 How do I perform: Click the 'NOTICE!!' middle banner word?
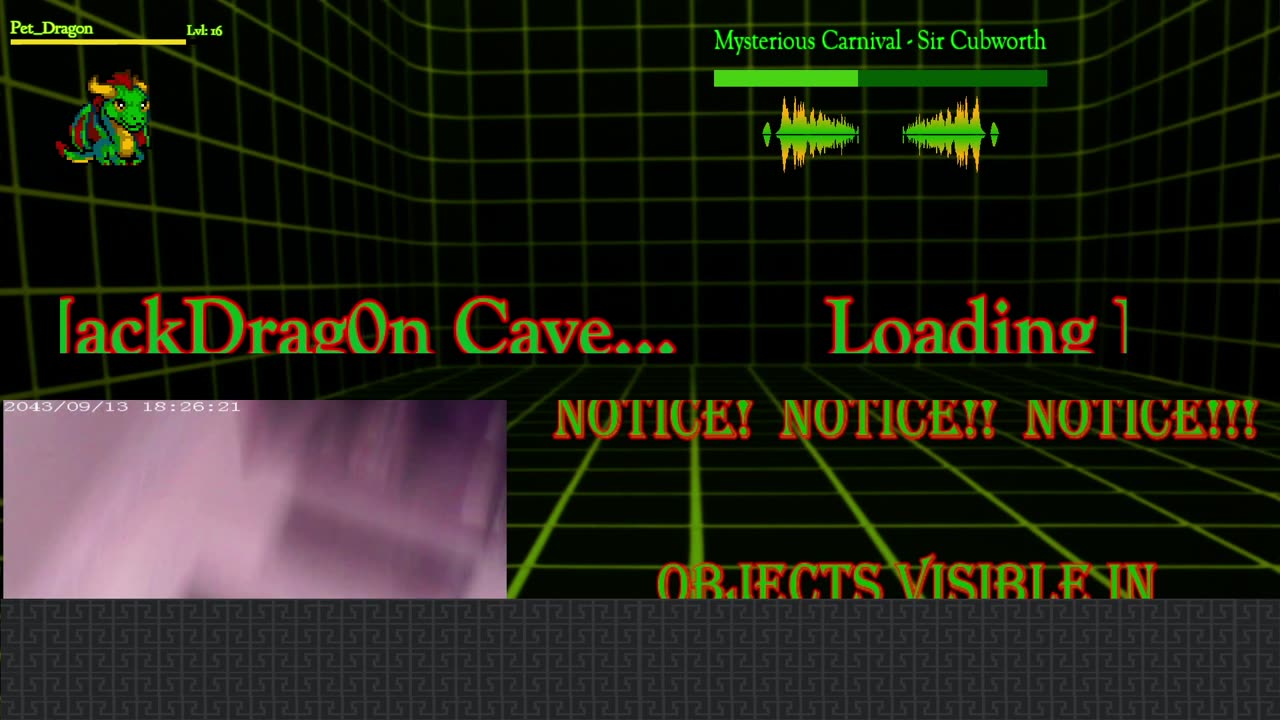click(x=888, y=420)
